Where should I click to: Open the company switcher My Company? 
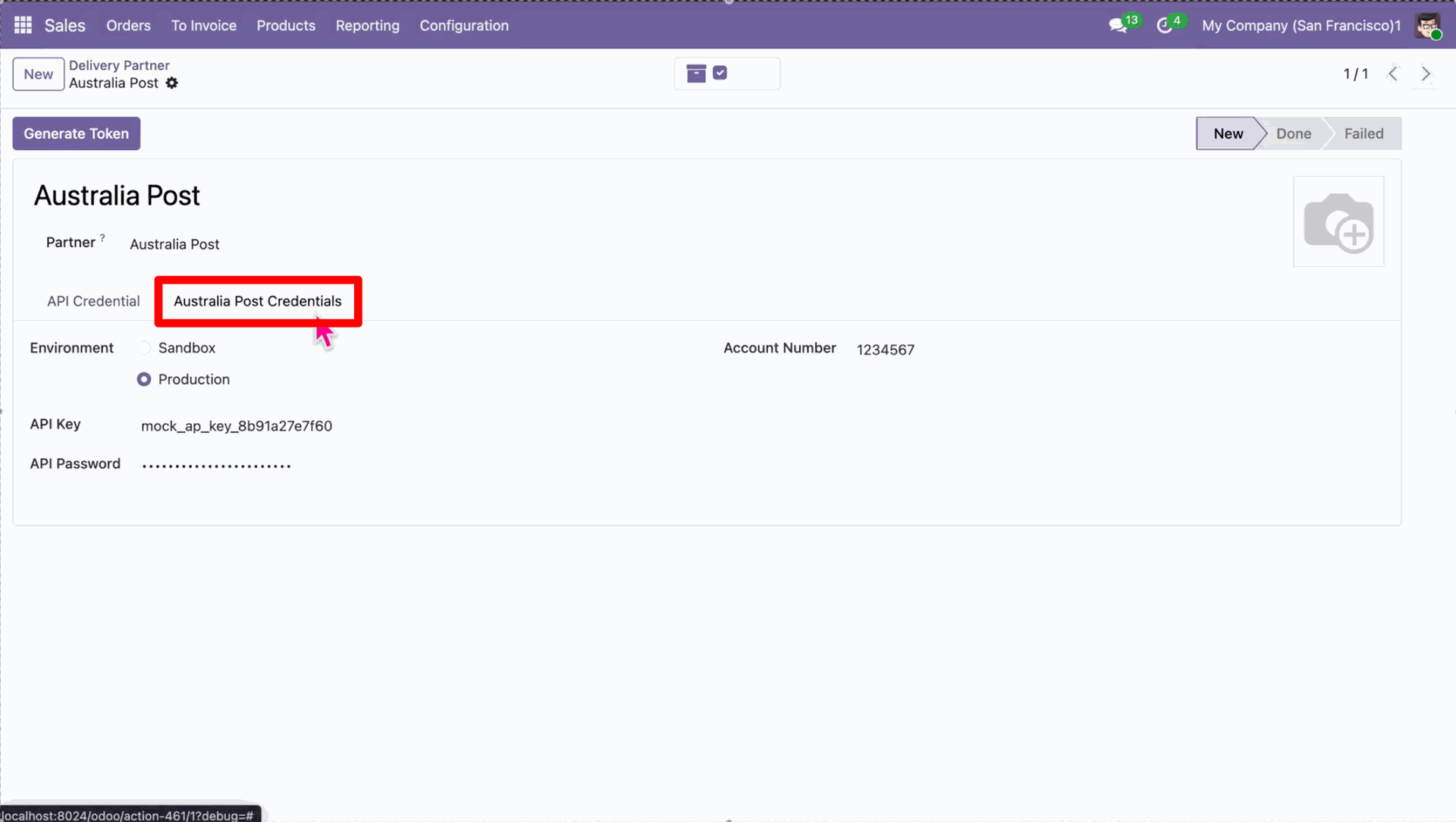[x=1301, y=26]
